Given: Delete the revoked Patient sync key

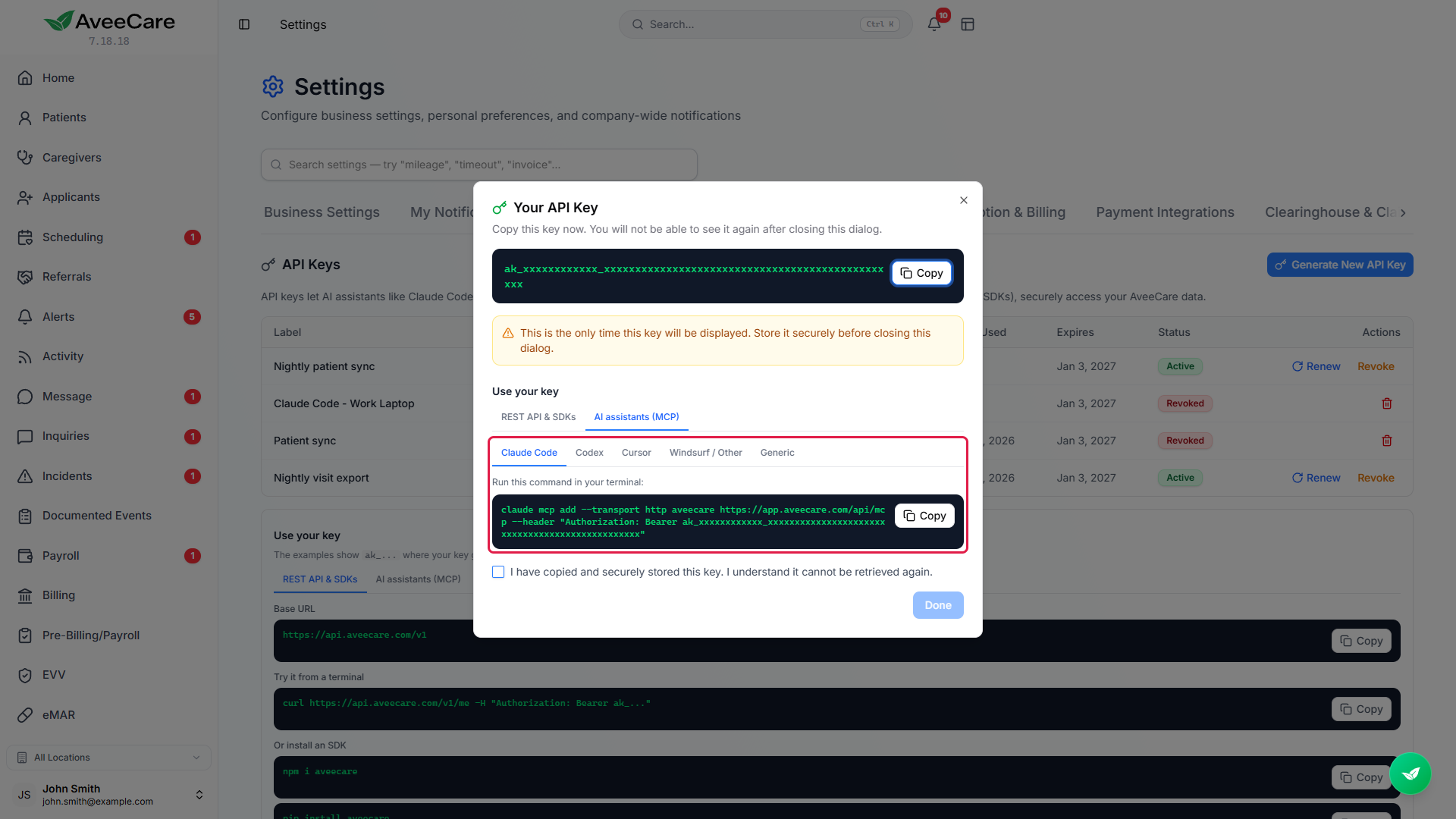Looking at the screenshot, I should [1386, 441].
